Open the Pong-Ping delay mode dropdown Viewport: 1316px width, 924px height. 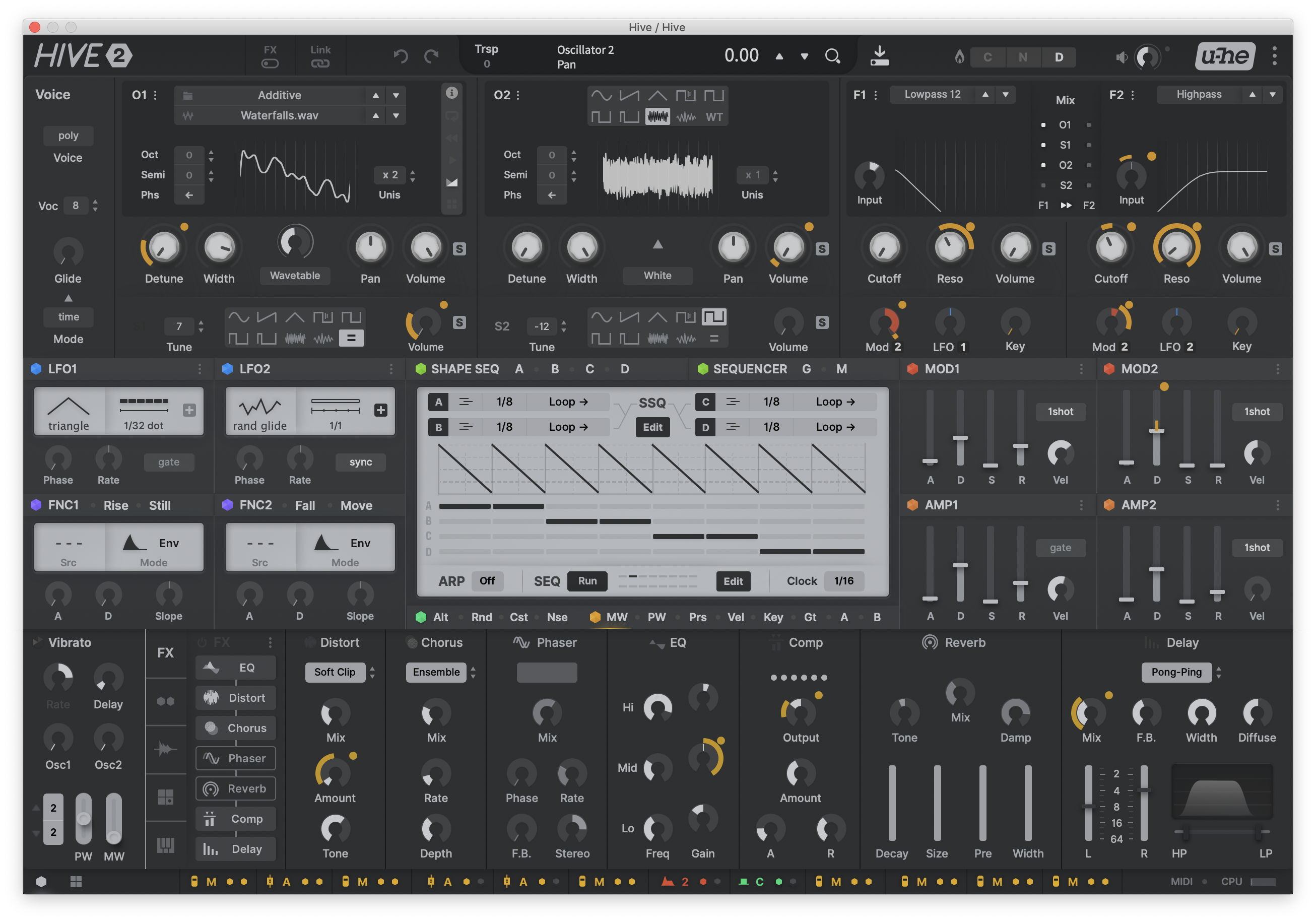coord(1176,672)
